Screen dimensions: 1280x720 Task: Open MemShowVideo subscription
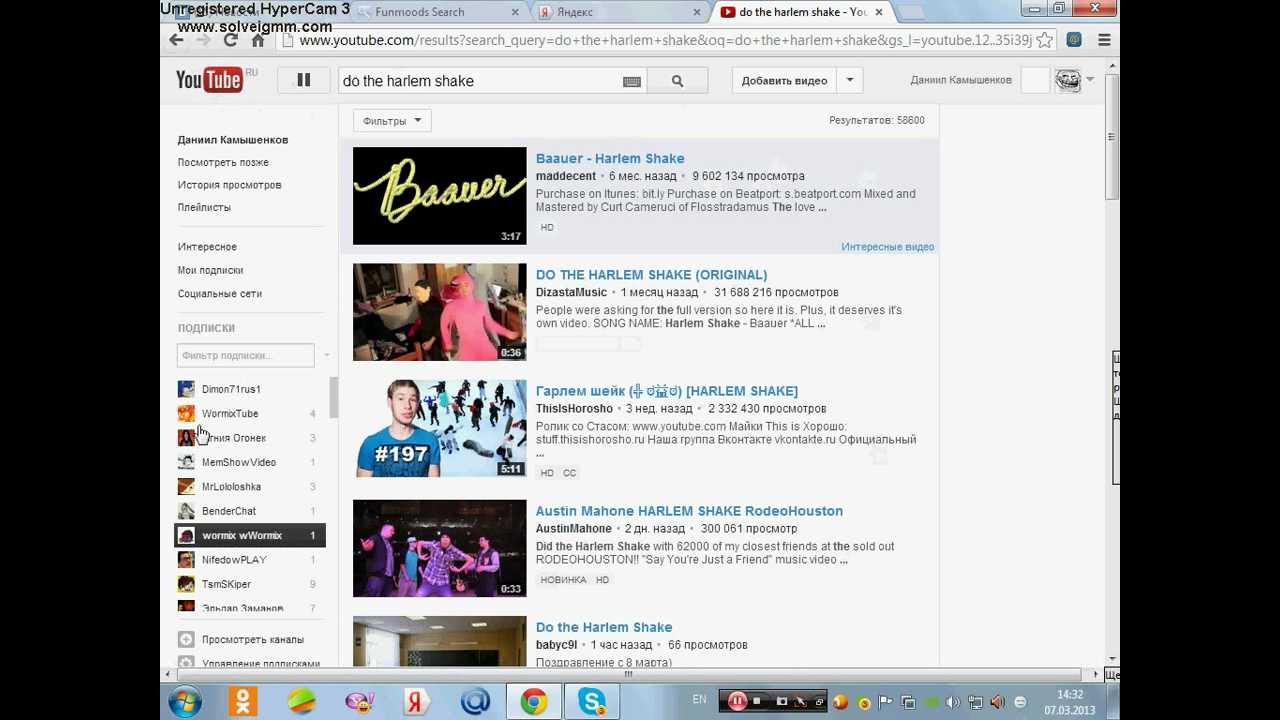click(x=239, y=462)
